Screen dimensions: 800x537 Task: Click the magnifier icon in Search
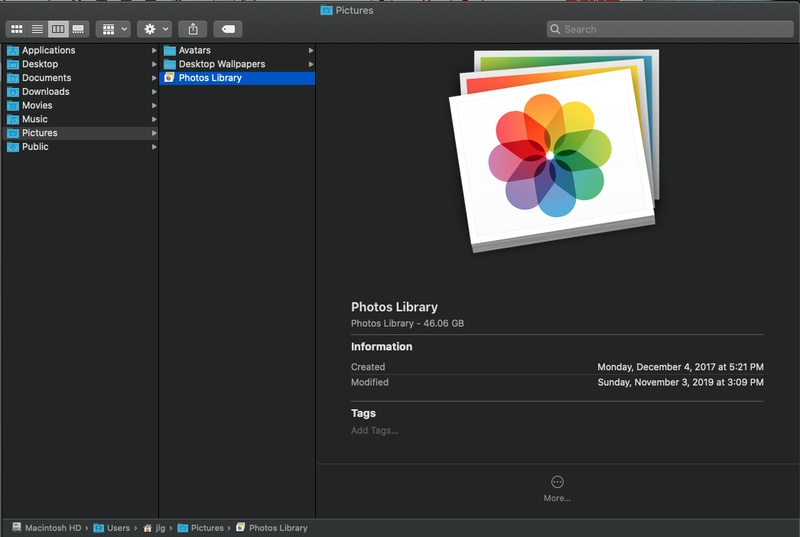pos(555,29)
